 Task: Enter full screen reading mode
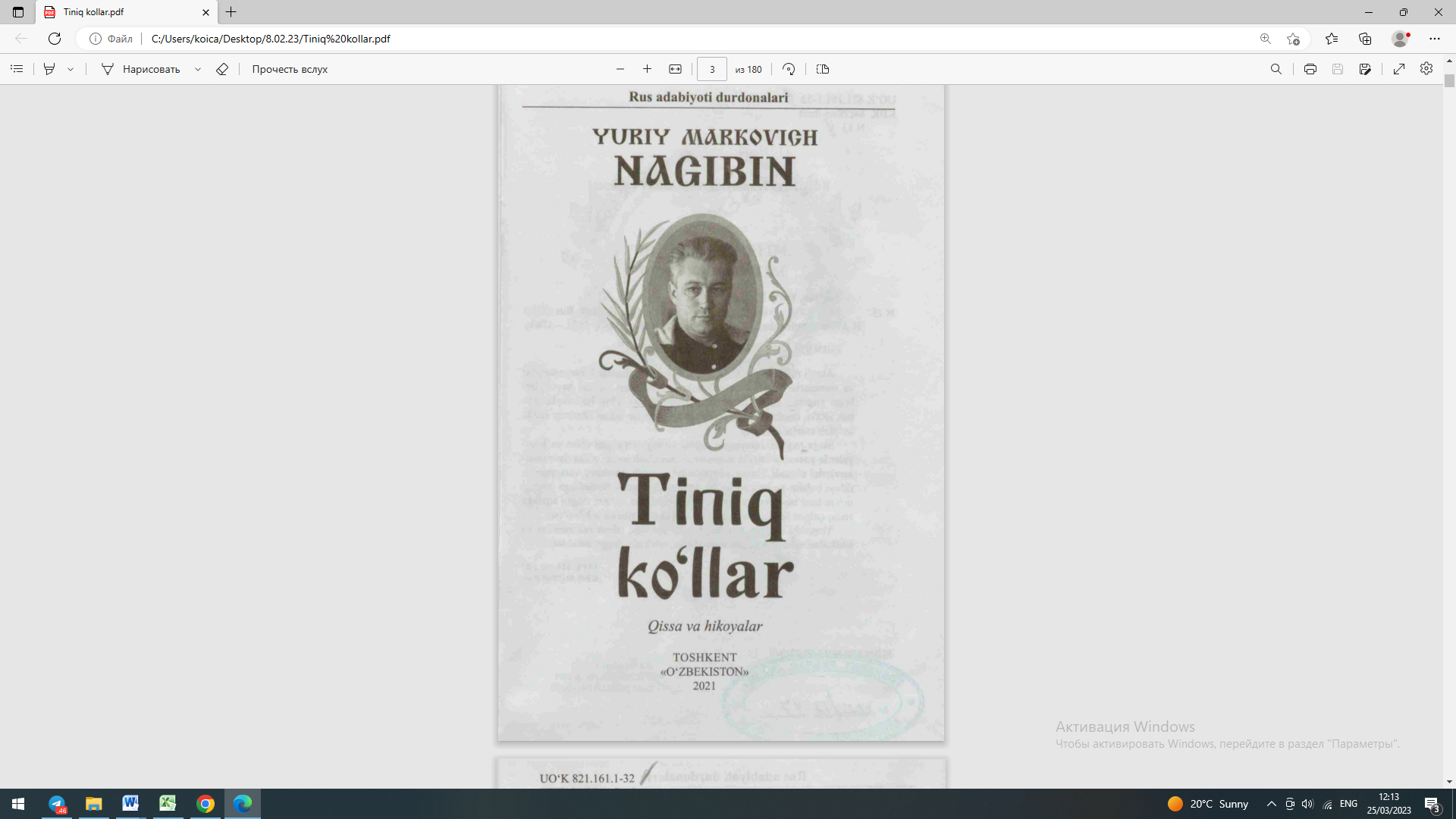coord(1398,69)
